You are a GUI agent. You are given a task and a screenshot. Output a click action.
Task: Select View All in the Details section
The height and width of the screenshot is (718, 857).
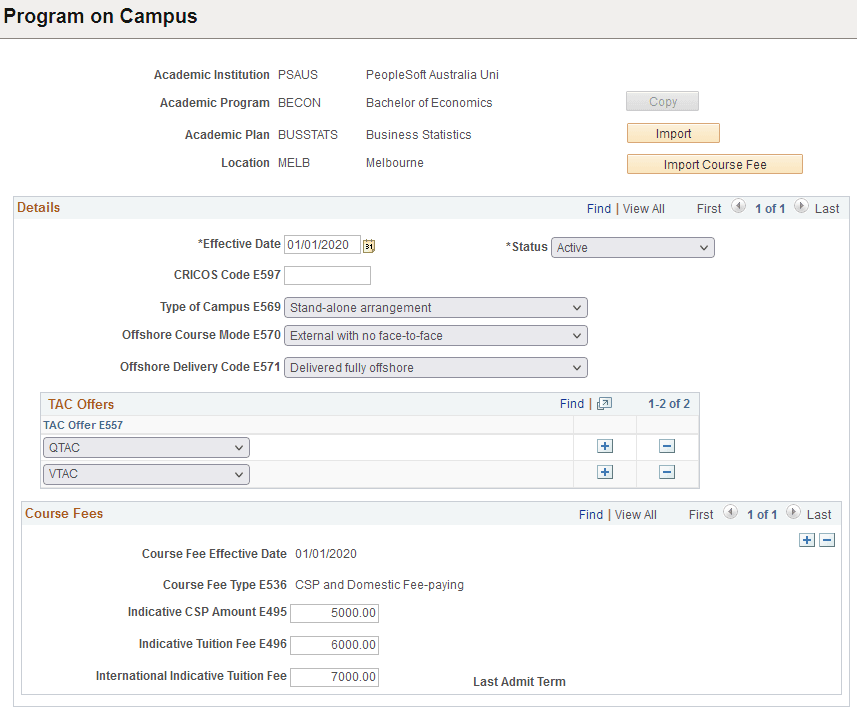click(x=643, y=208)
